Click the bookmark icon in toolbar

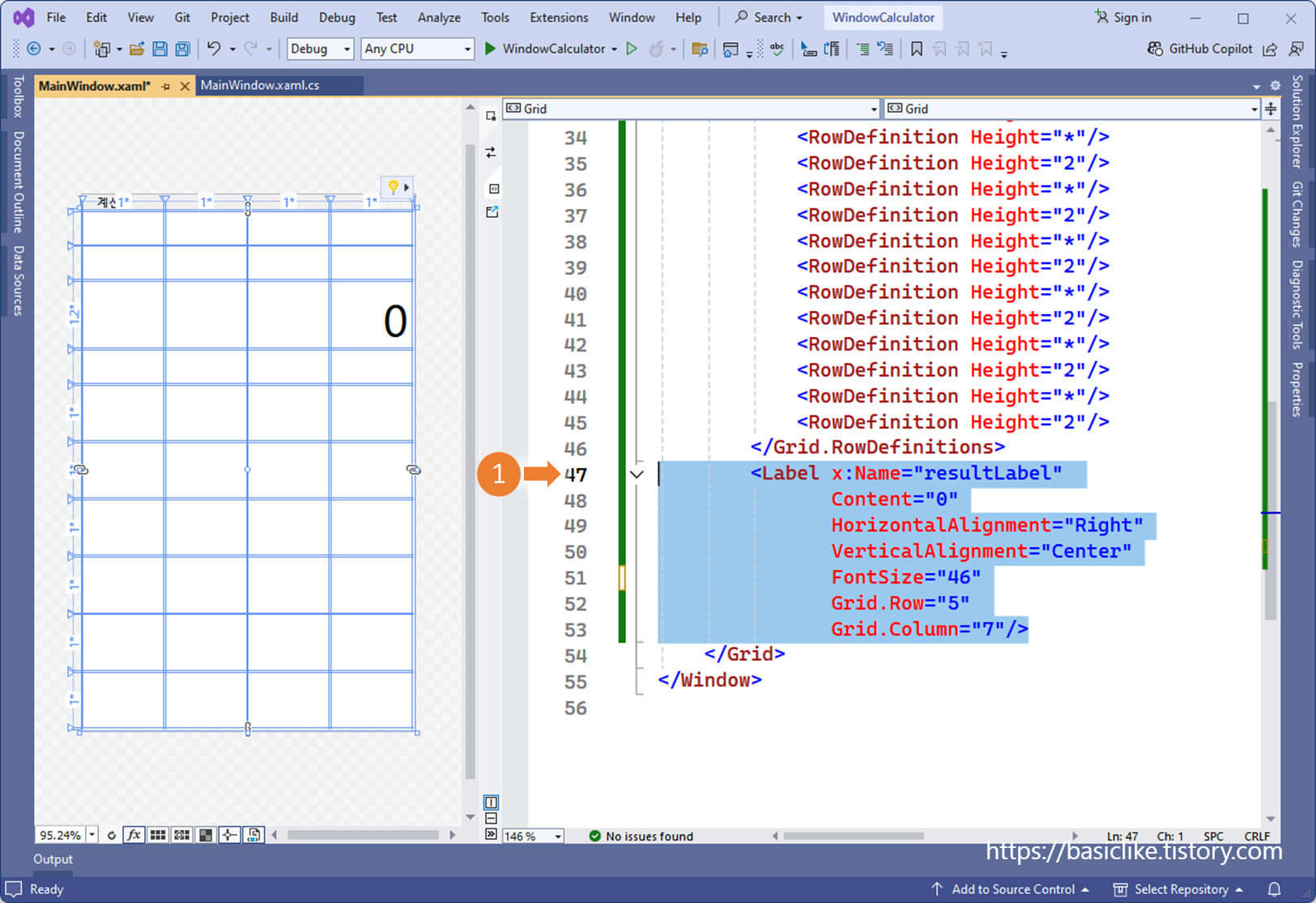point(916,49)
